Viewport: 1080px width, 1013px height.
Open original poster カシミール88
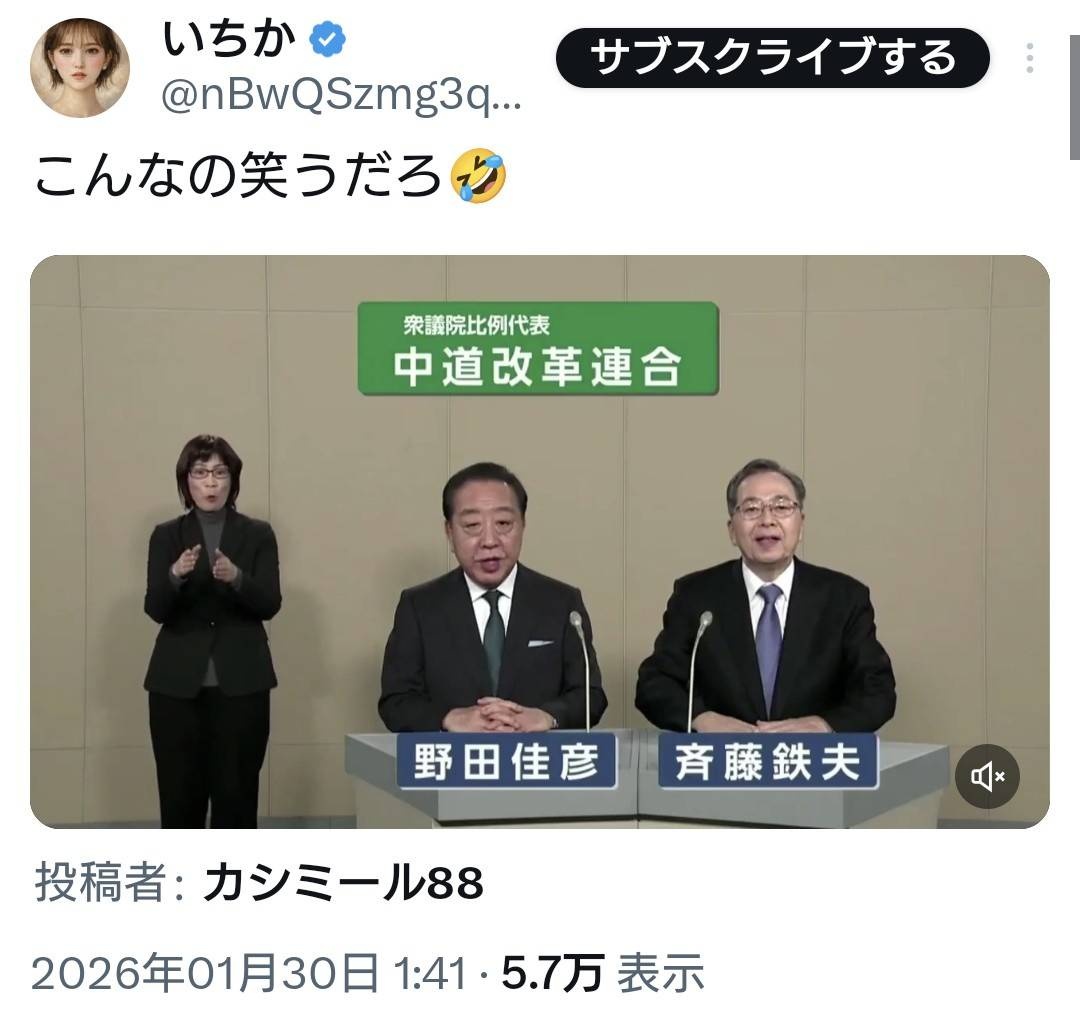343,882
